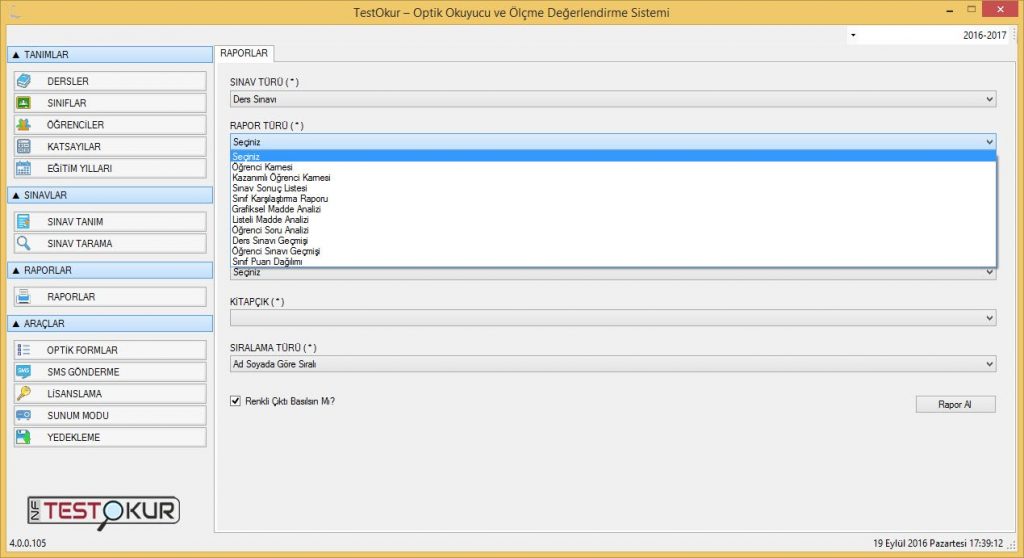
Task: Click the RAPORLAR printer icon in sidebar
Action: (x=24, y=297)
